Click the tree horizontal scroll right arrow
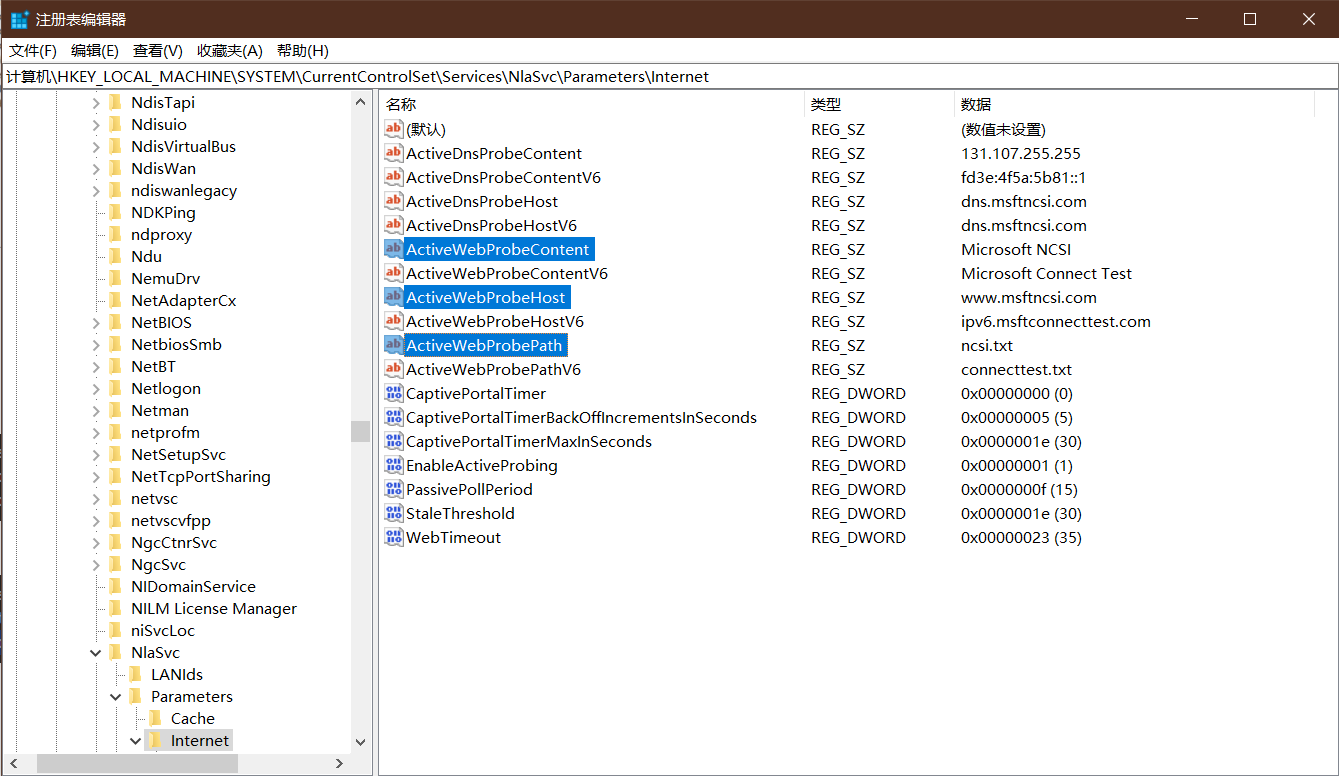Screen dimensions: 1339x776 pyautogui.click(x=339, y=763)
